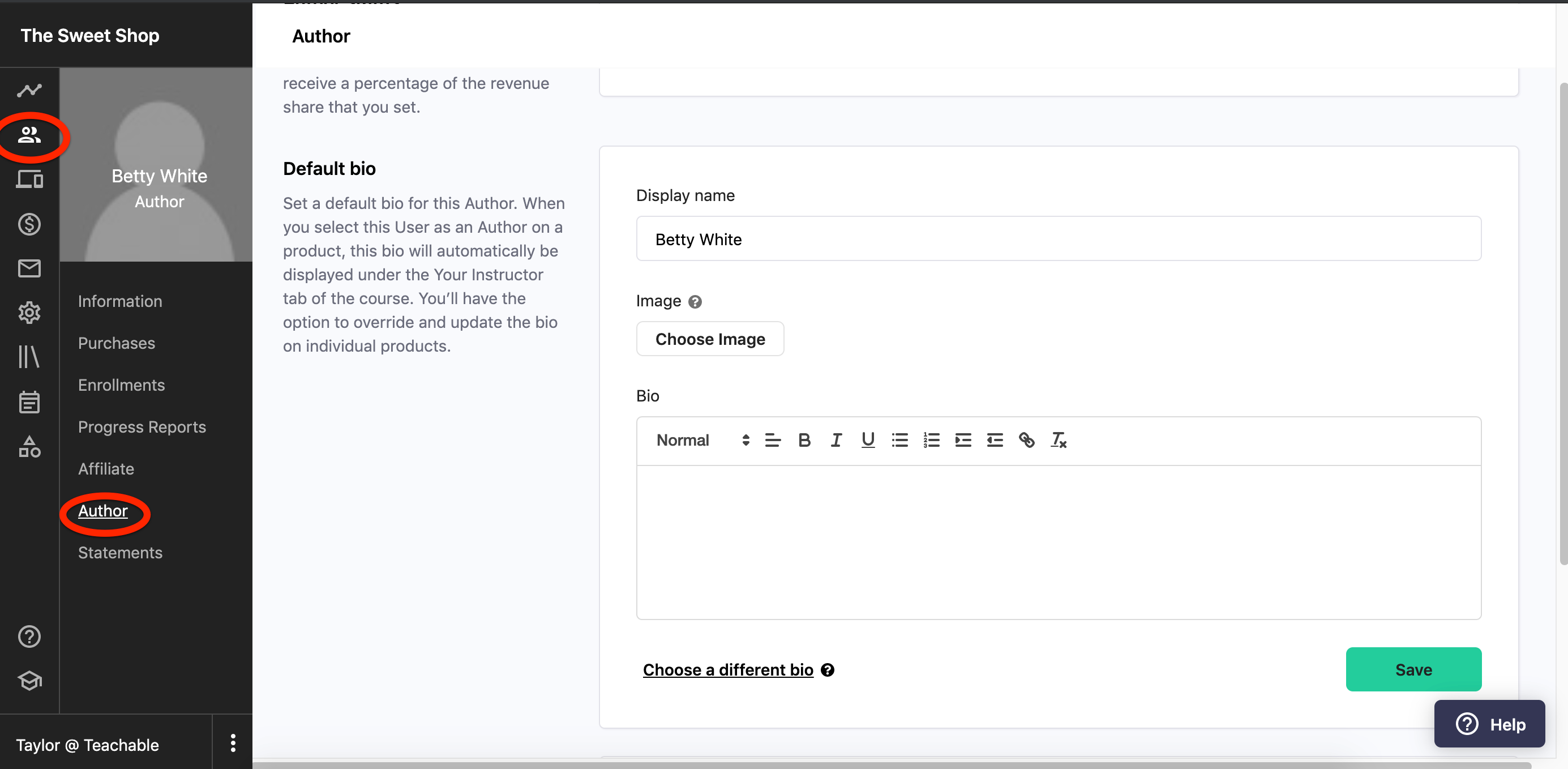Insert a bulleted list in Bio
1568x769 pixels.
899,440
